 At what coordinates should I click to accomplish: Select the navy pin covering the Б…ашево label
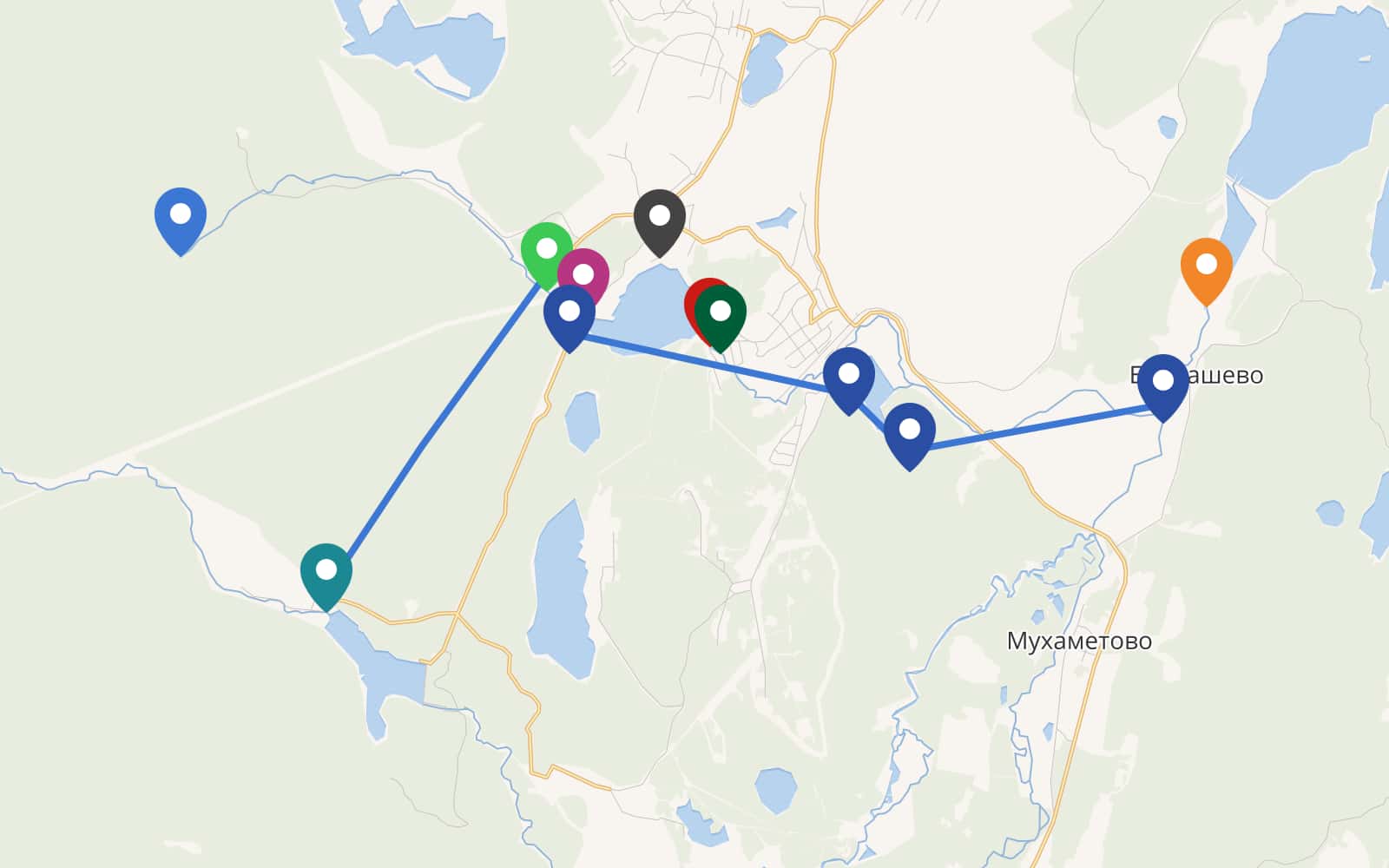(1163, 386)
